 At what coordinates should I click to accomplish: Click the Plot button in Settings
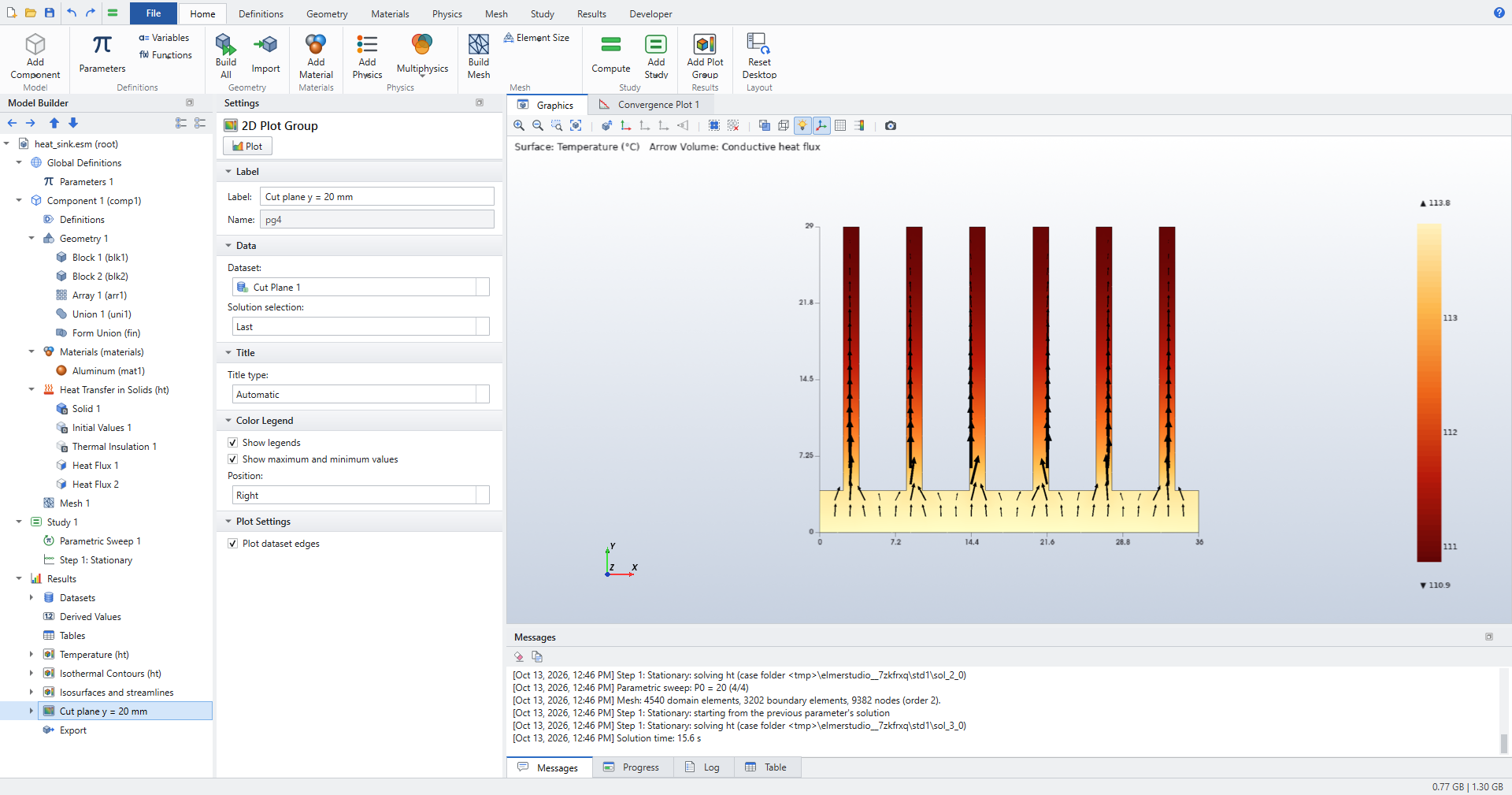tap(248, 146)
